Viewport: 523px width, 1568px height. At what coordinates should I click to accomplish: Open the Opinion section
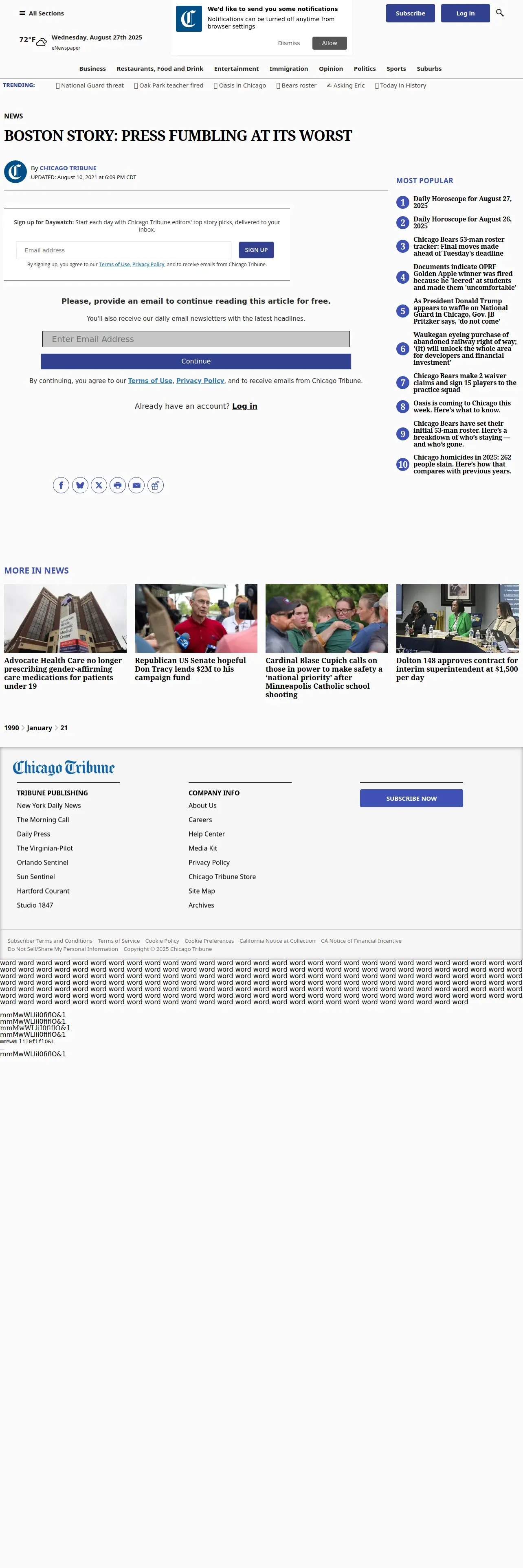(331, 69)
